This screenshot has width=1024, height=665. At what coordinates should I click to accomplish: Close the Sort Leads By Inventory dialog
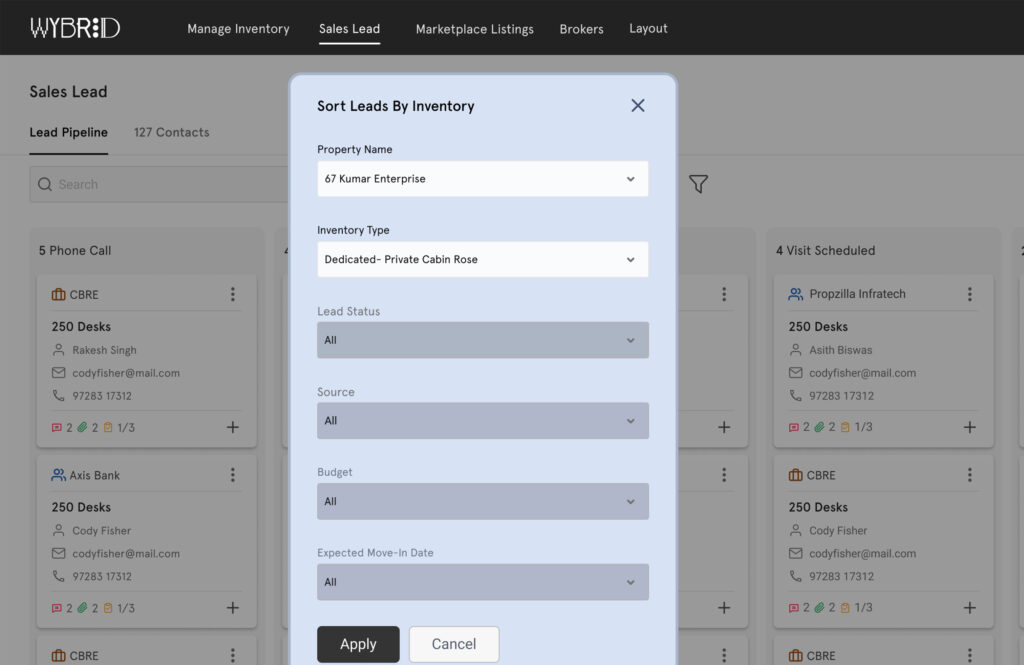(638, 106)
